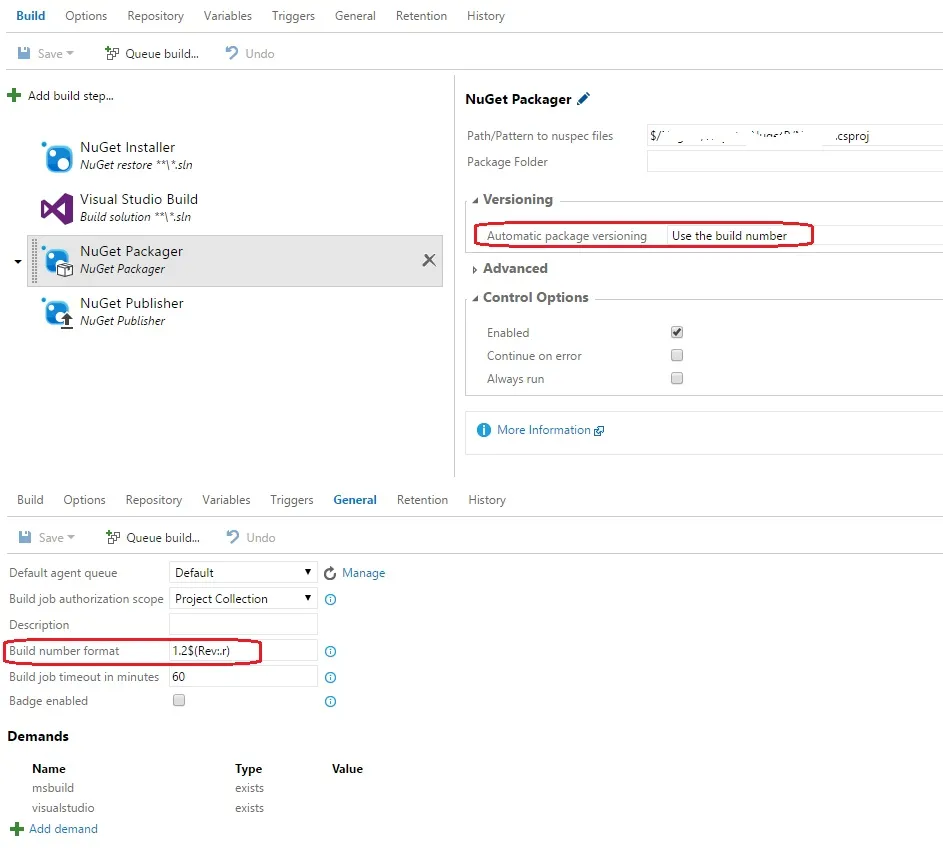Click the Build number format field
The height and width of the screenshot is (848, 943).
(x=243, y=651)
